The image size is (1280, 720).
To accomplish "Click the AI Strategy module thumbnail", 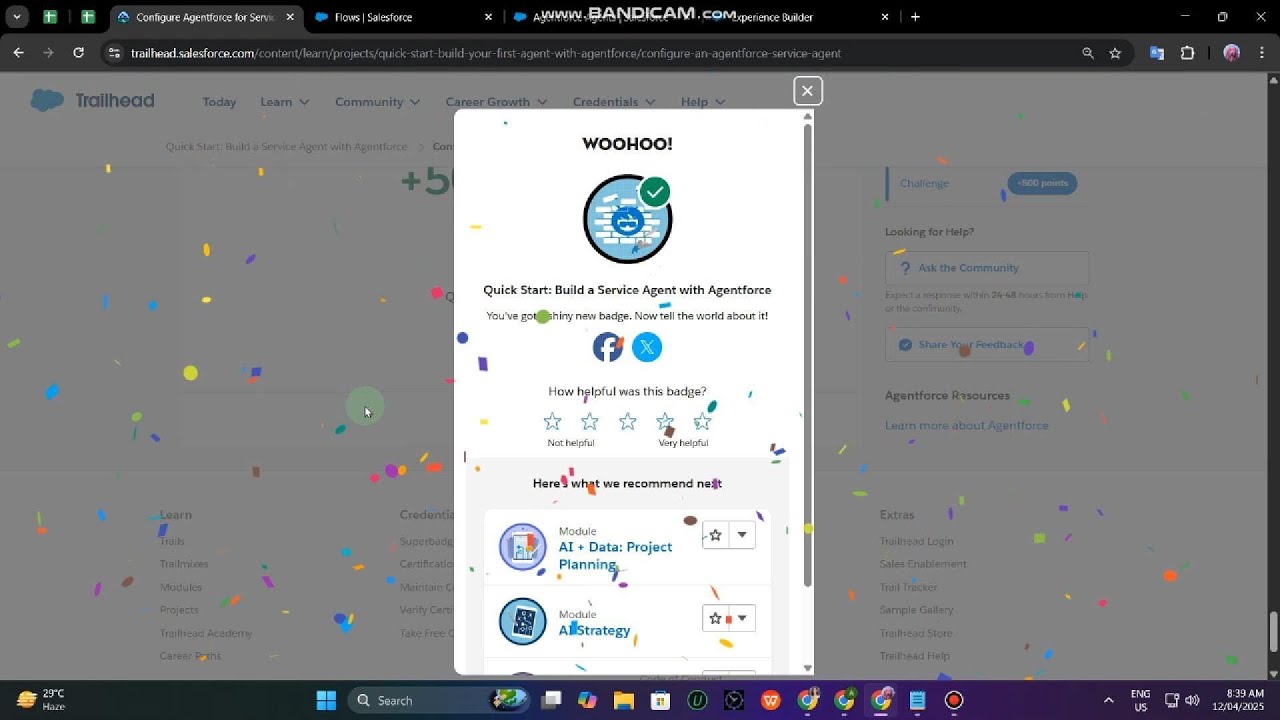I will (x=523, y=621).
